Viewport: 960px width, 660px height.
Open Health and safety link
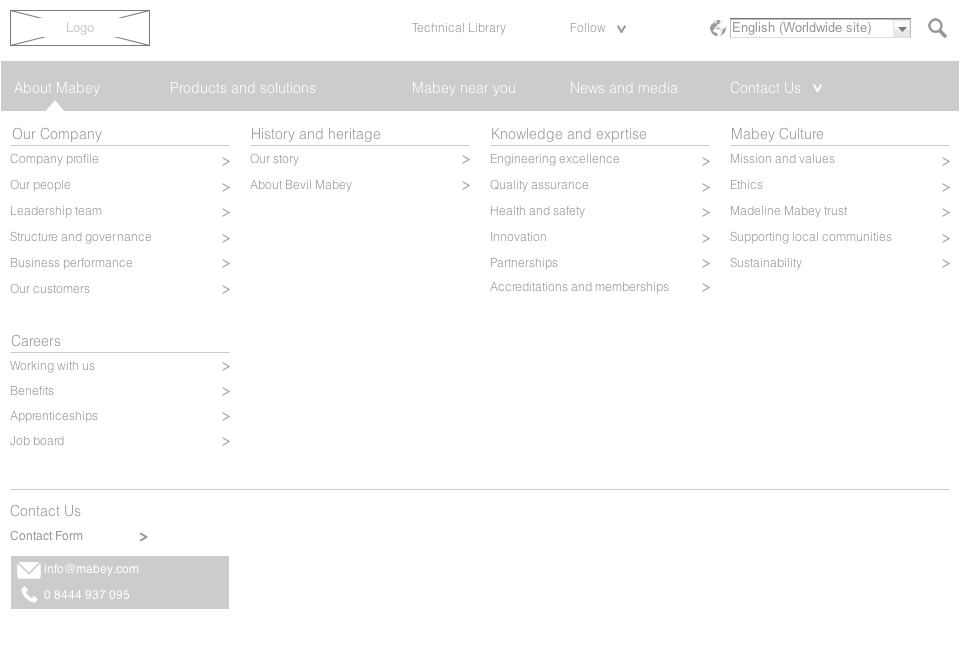point(538,211)
